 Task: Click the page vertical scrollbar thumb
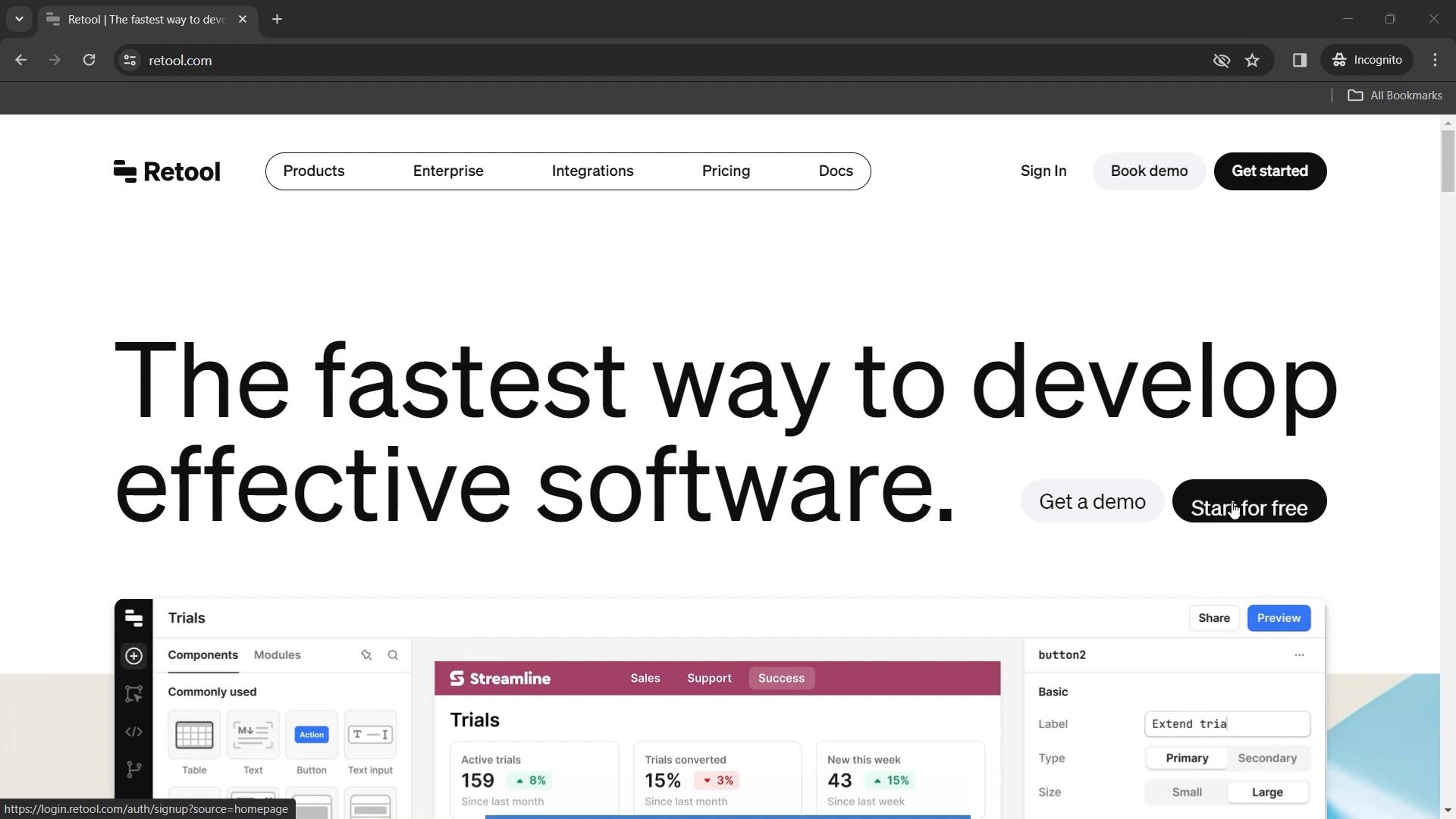pos(1448,161)
